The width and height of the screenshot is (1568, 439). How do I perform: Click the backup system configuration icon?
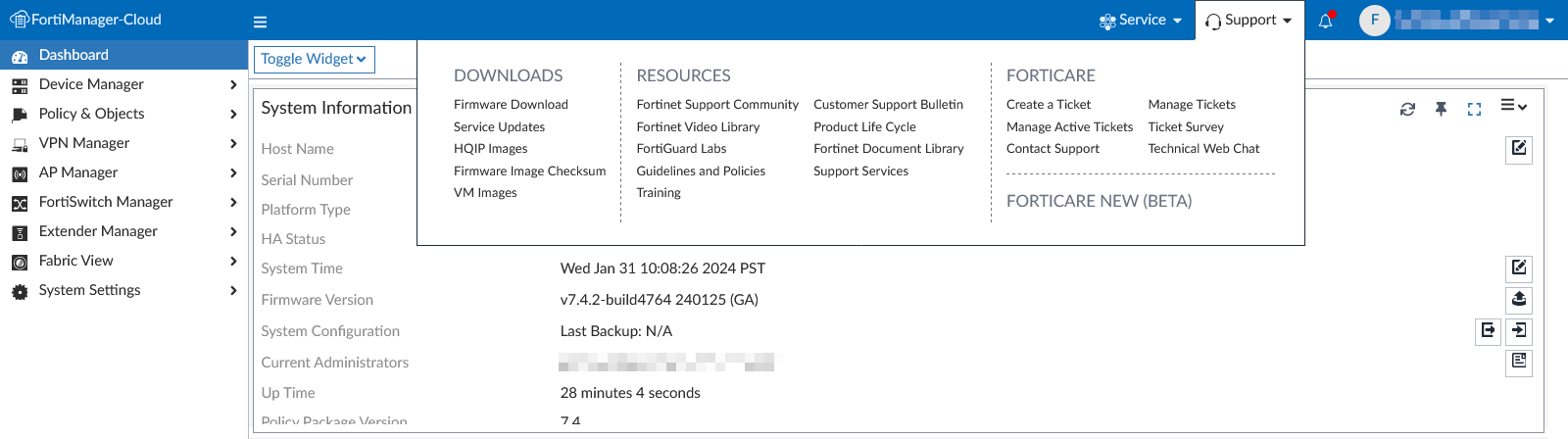tap(1488, 331)
